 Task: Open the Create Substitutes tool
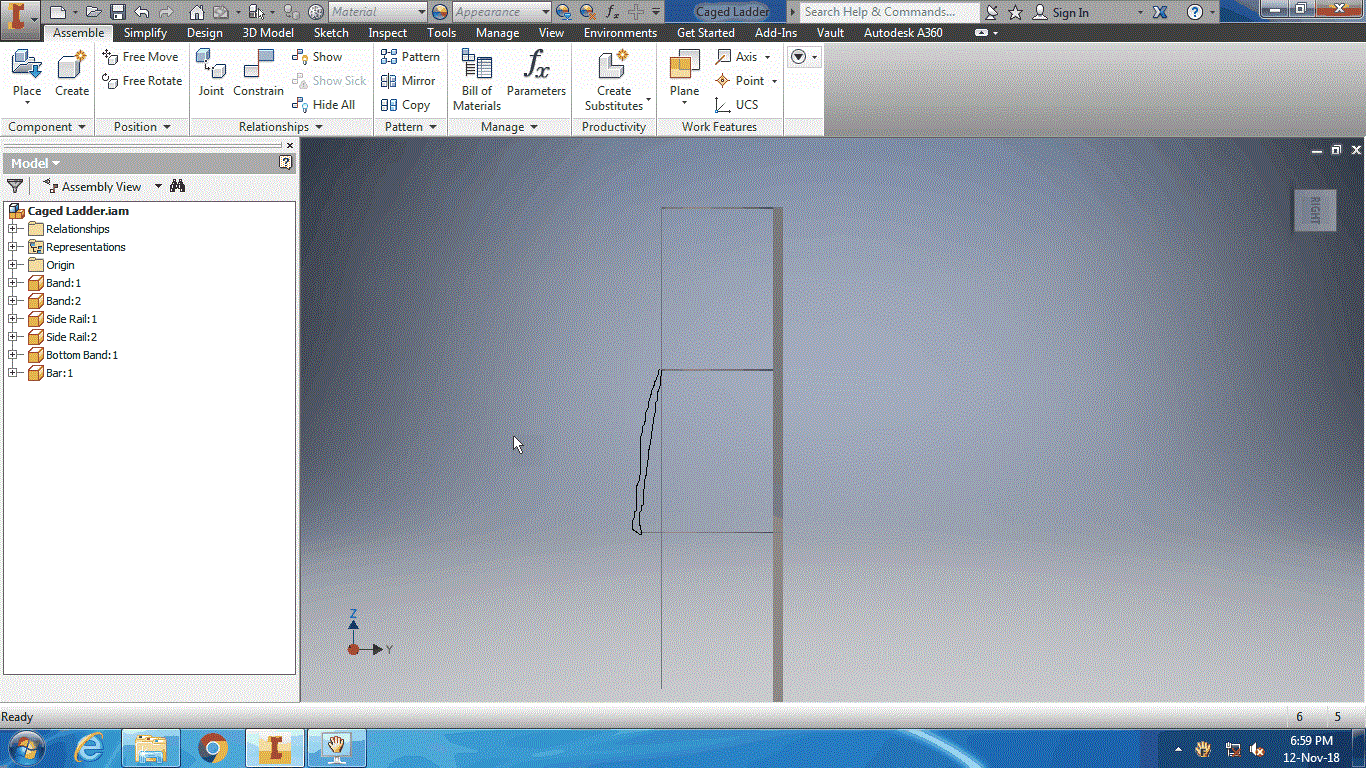(x=614, y=80)
